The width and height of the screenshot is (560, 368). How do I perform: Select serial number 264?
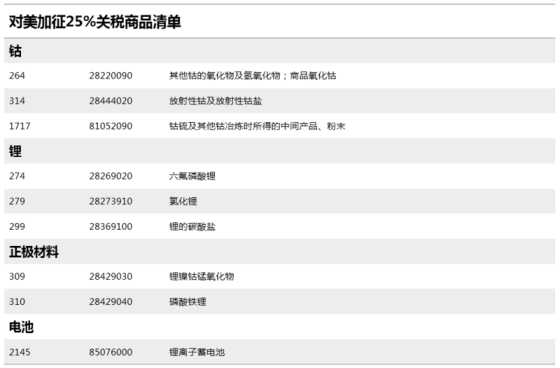coord(17,76)
